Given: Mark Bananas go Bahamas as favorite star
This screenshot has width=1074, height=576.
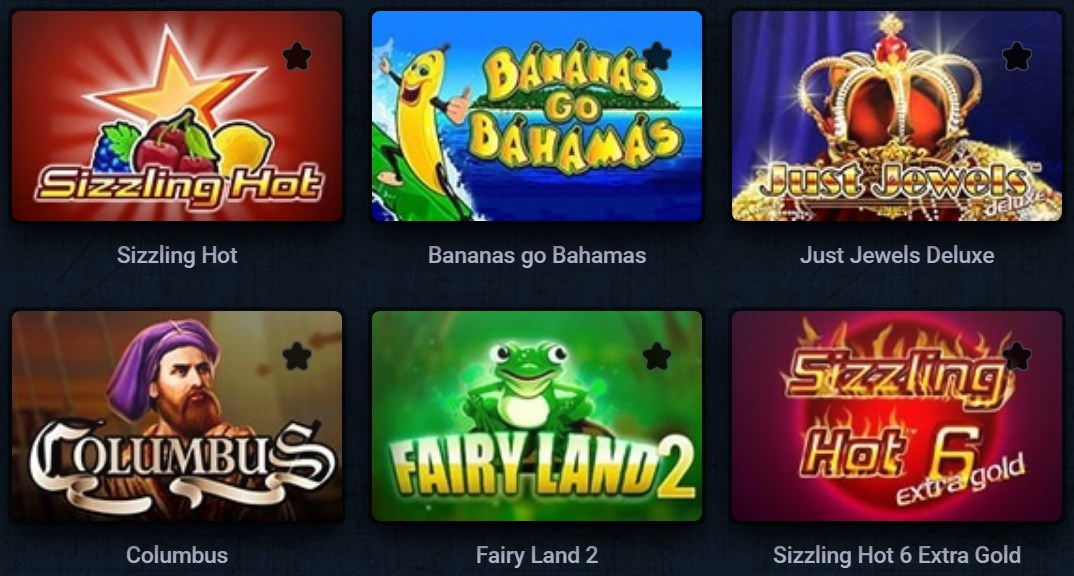Looking at the screenshot, I should [657, 56].
